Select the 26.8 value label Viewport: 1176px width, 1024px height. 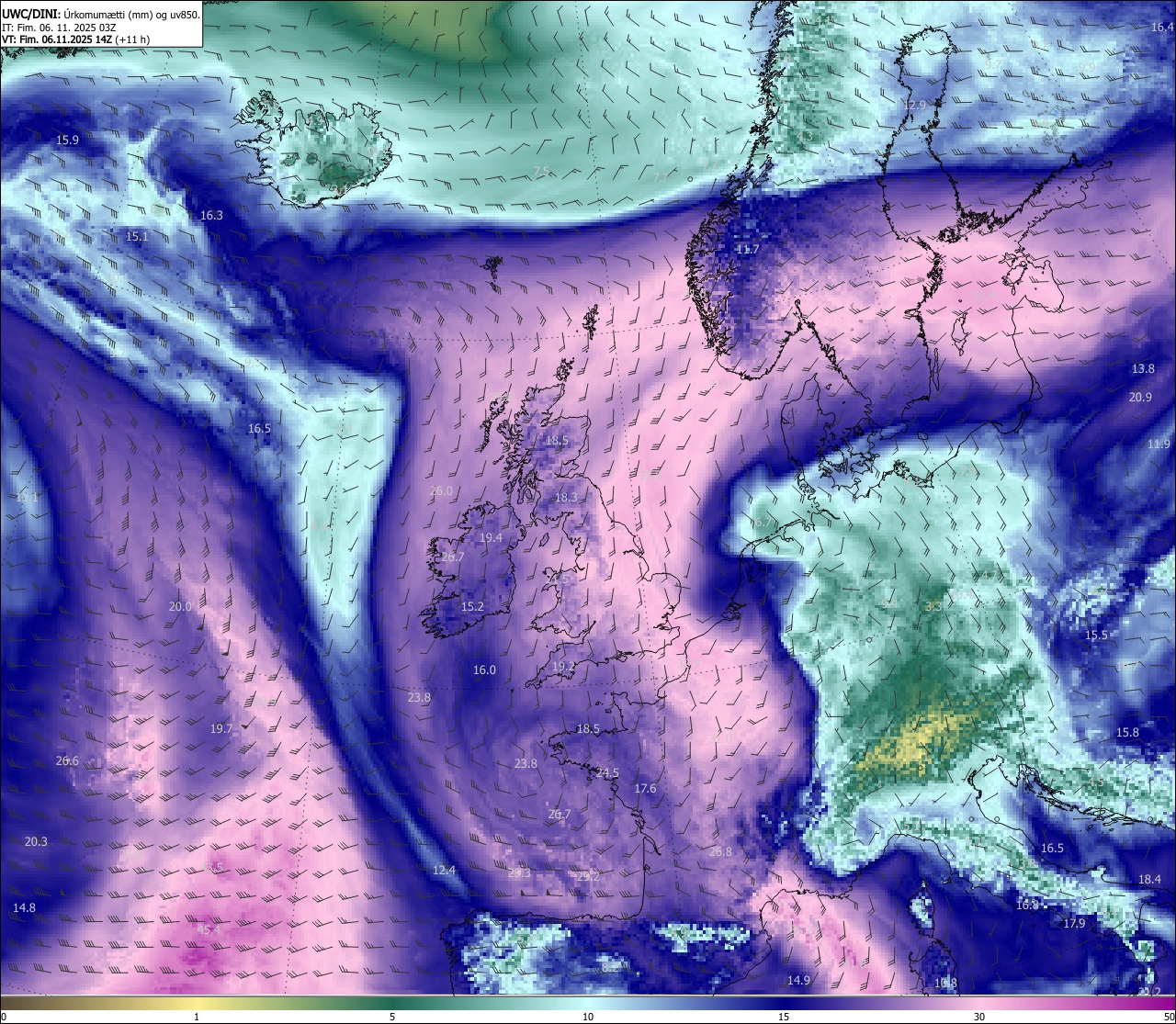(721, 852)
